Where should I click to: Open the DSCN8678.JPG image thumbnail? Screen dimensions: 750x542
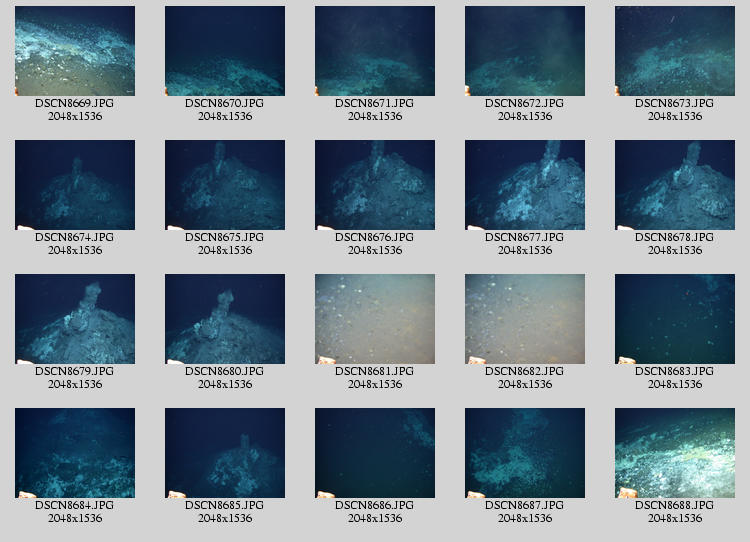click(x=675, y=185)
